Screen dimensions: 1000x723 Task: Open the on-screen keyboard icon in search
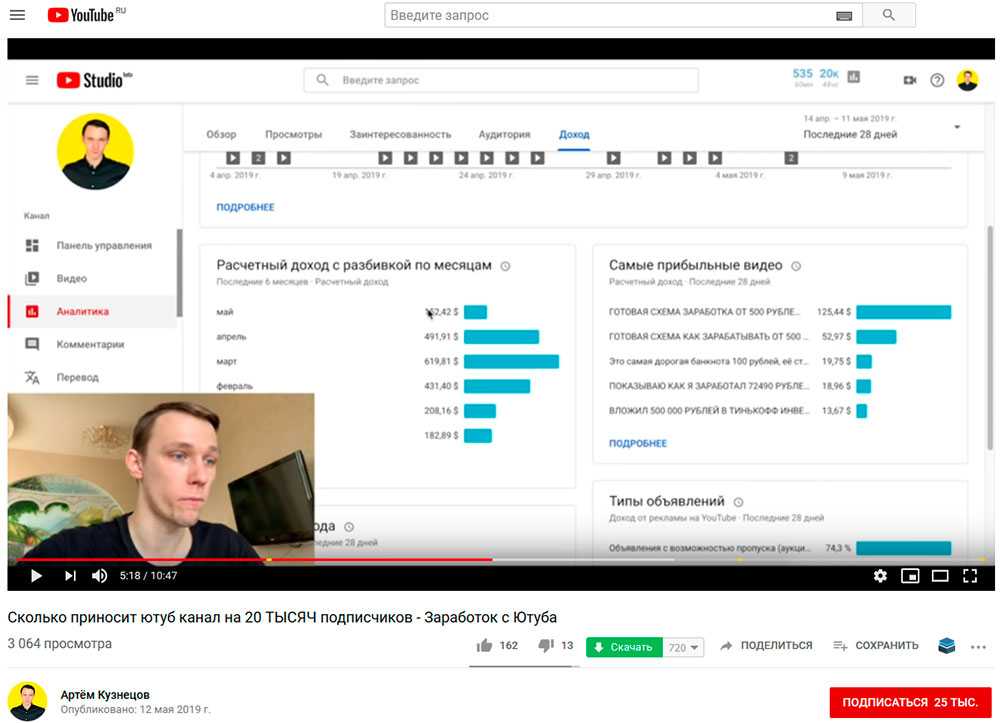coord(844,16)
